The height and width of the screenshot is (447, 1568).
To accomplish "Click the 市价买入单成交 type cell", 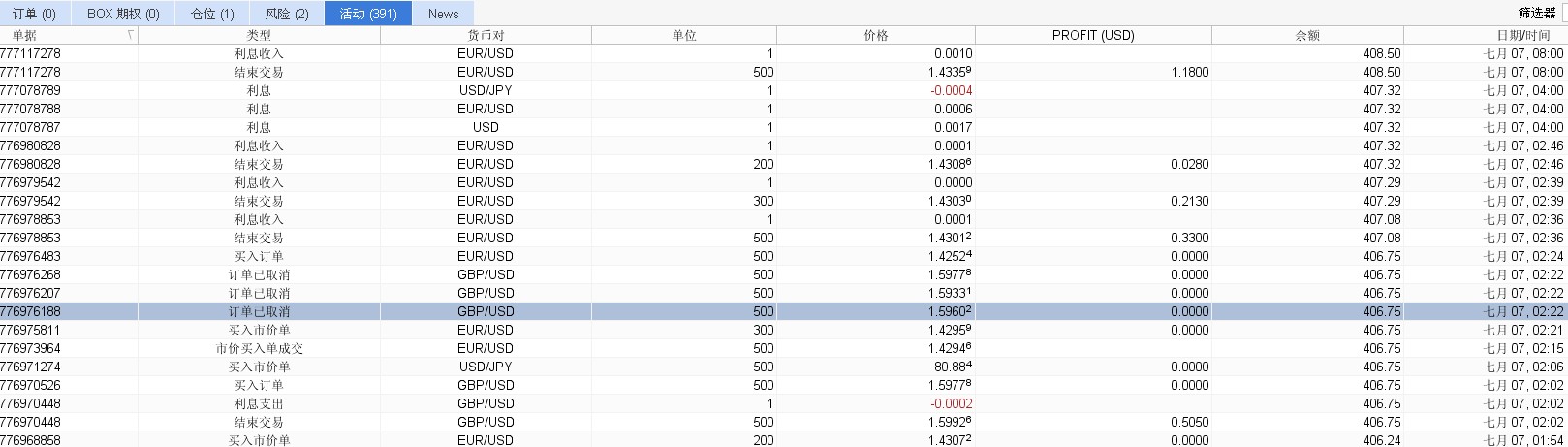I will coord(259,348).
